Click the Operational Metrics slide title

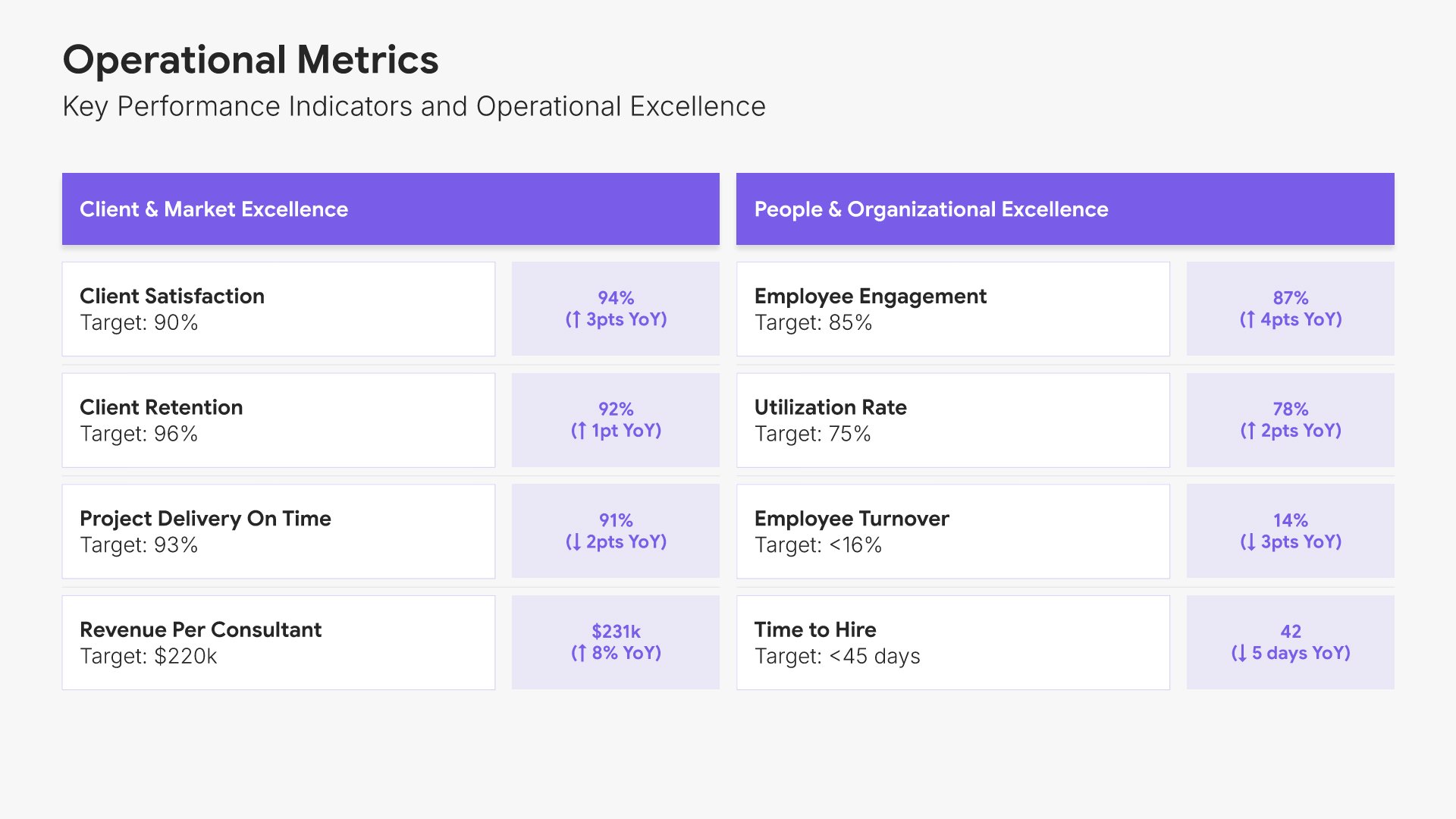click(x=250, y=60)
